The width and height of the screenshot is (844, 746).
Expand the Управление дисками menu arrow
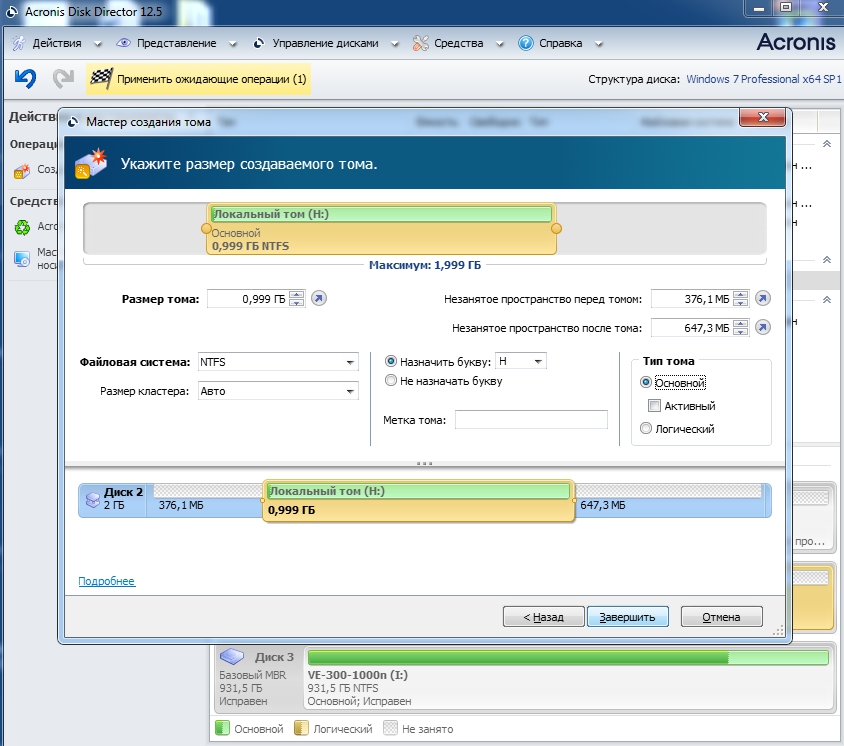395,44
